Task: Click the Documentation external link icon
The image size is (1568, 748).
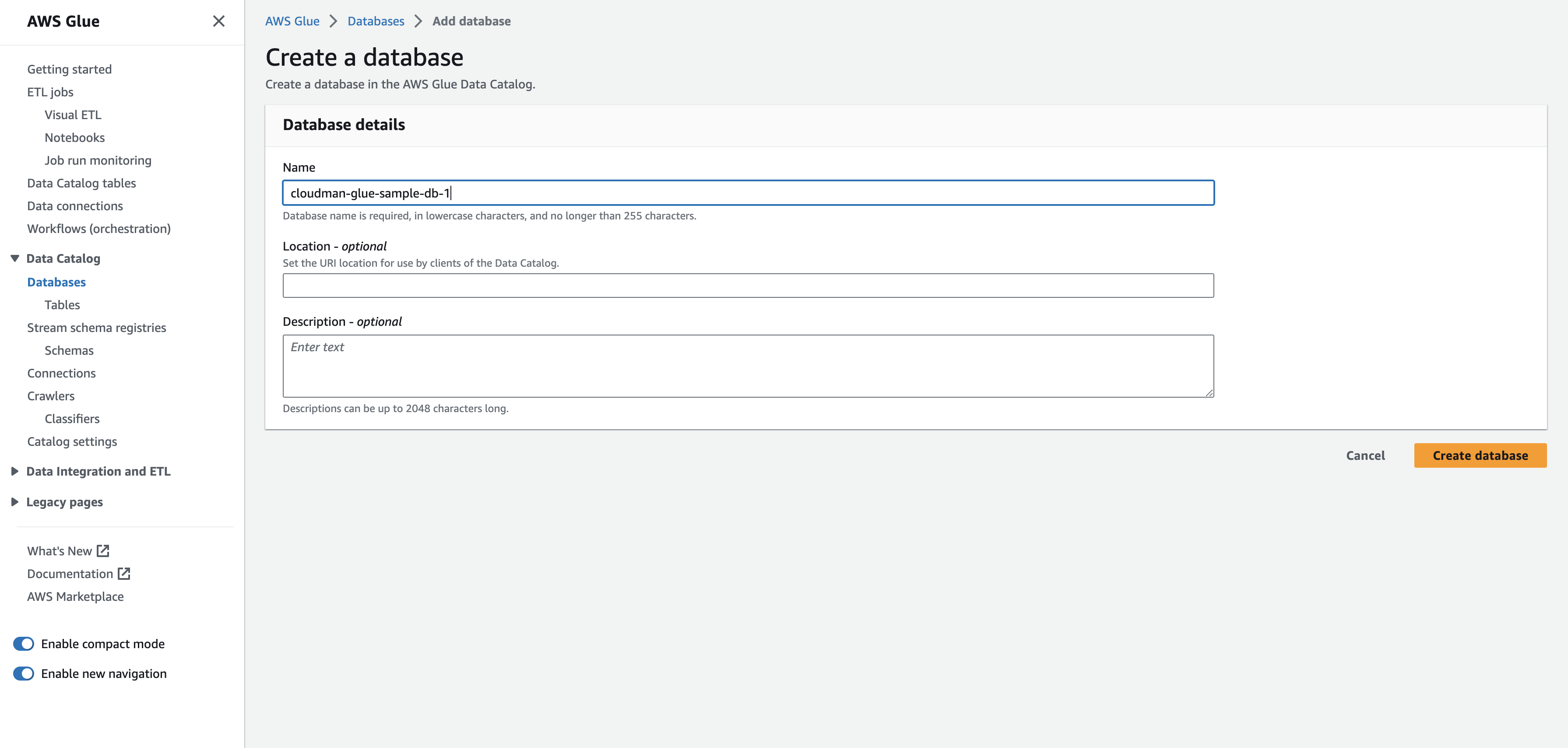Action: pyautogui.click(x=124, y=573)
